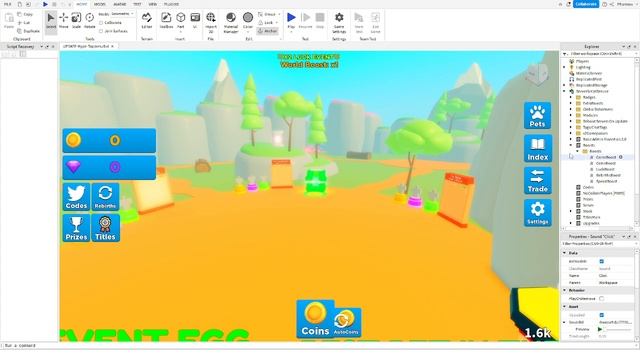This screenshot has height=360, width=640.
Task: Collapse the ServerScriptService node
Action: pyautogui.click(x=565, y=91)
